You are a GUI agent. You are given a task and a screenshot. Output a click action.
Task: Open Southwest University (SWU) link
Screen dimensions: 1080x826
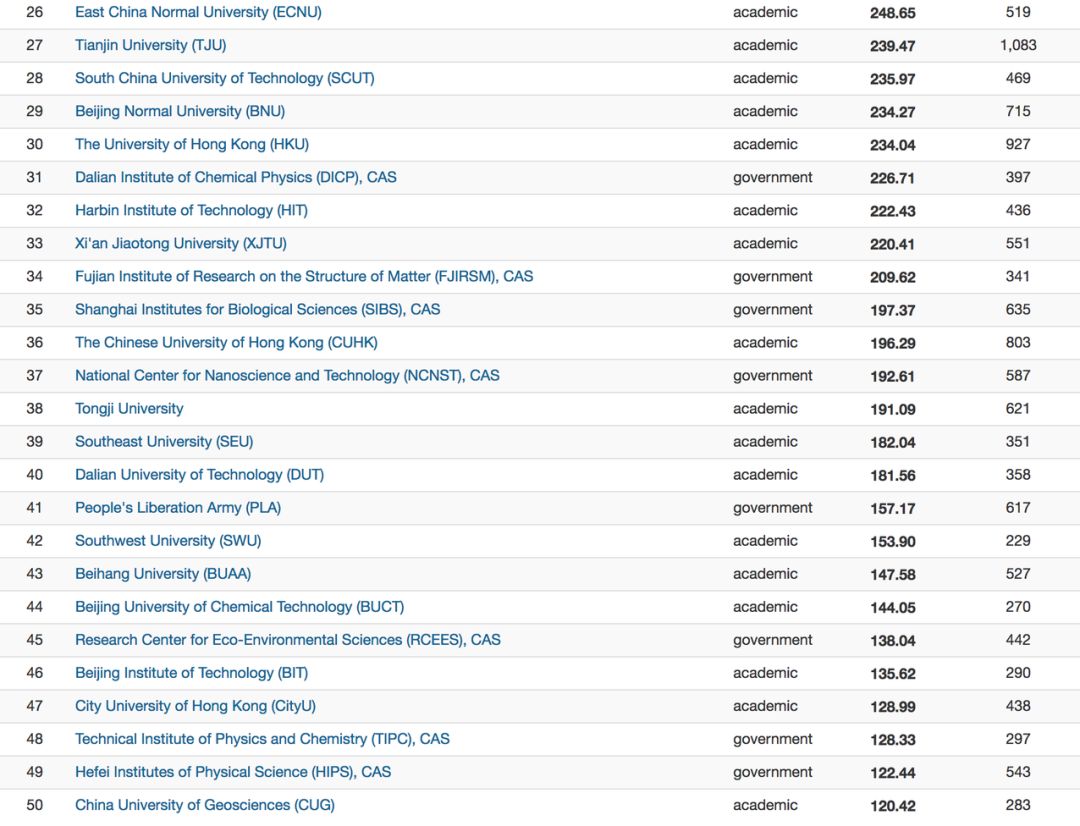(x=168, y=541)
